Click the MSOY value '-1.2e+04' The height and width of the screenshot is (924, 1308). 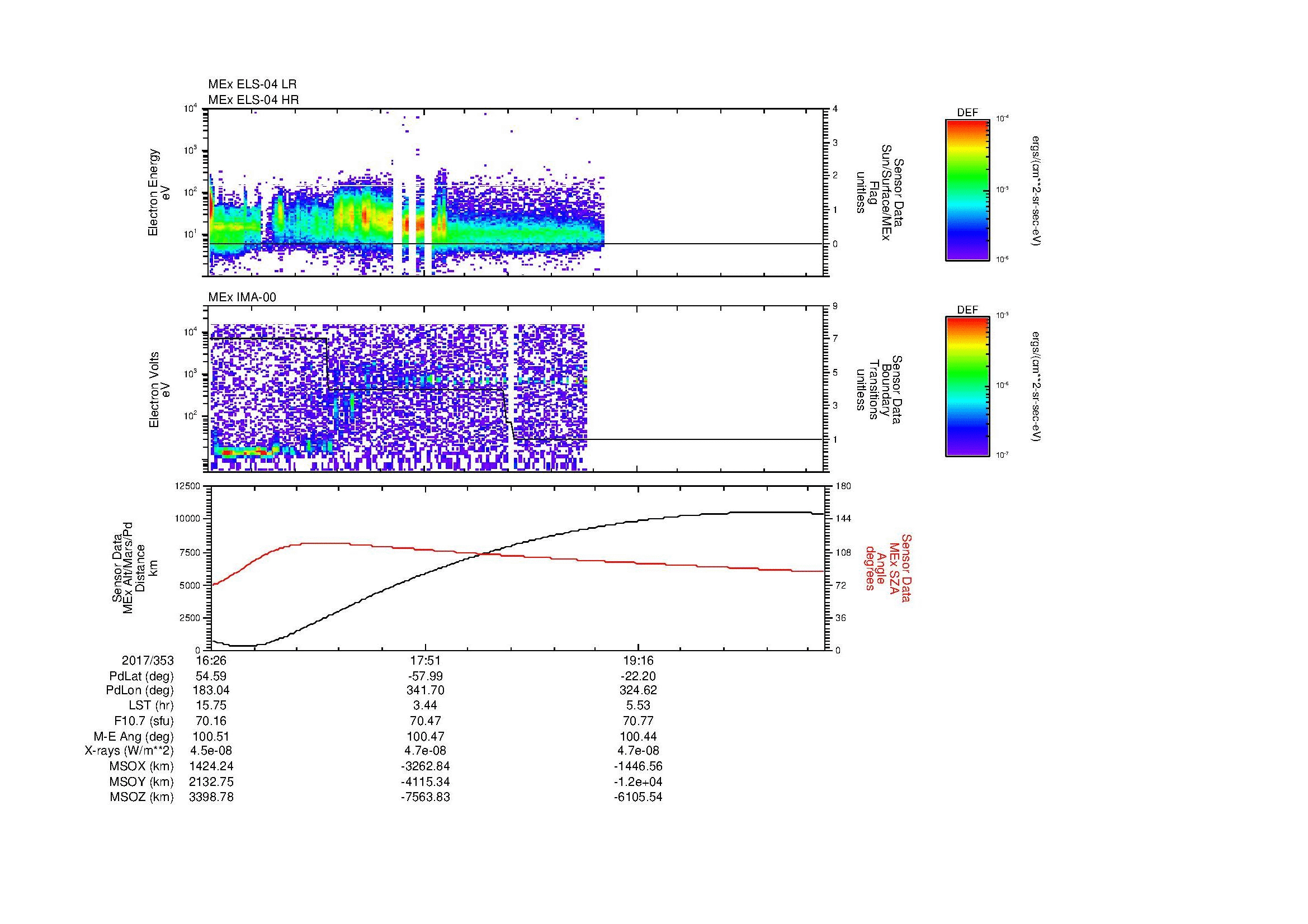click(x=639, y=781)
